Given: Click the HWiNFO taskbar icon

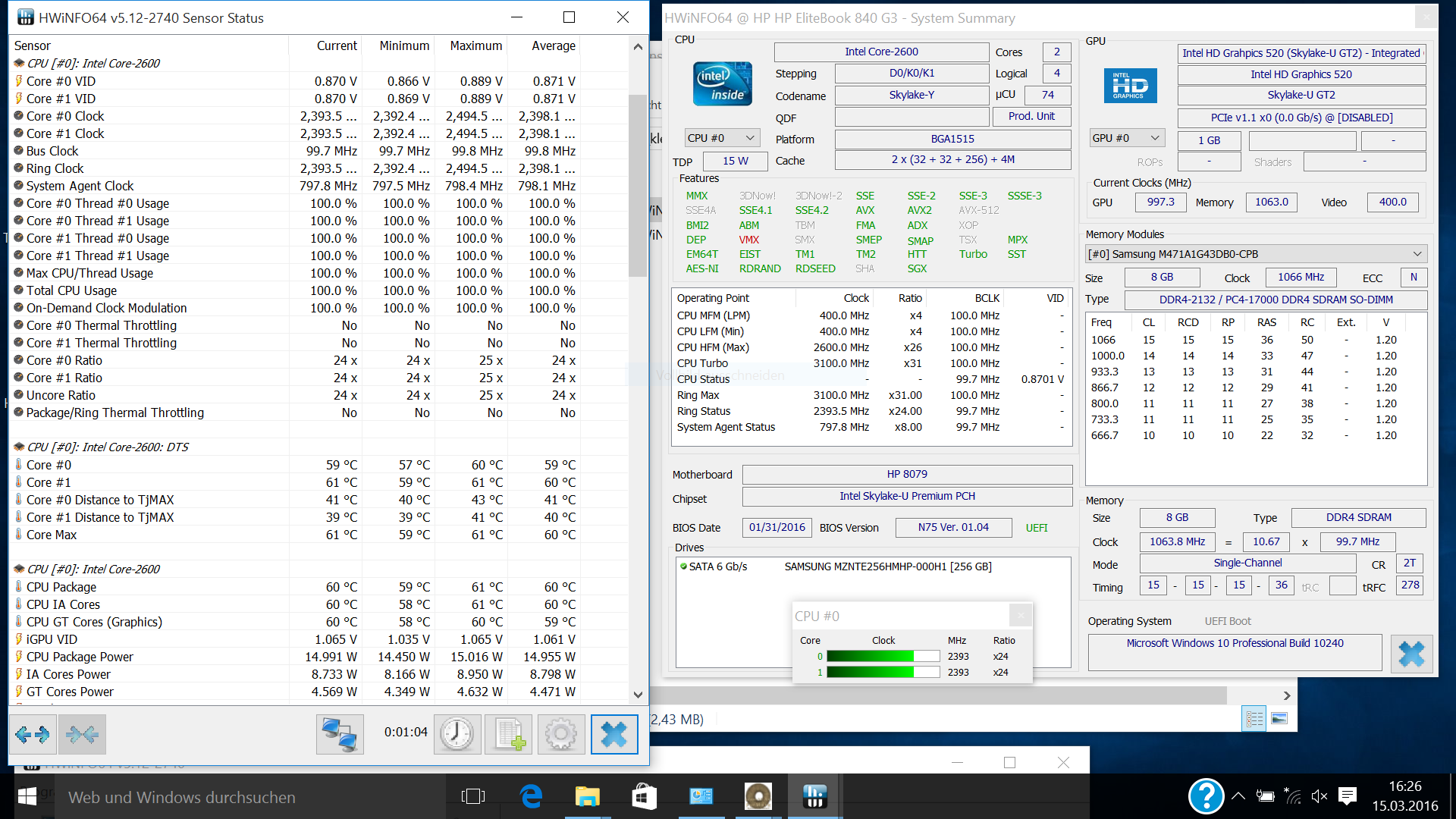Looking at the screenshot, I should pos(814,796).
